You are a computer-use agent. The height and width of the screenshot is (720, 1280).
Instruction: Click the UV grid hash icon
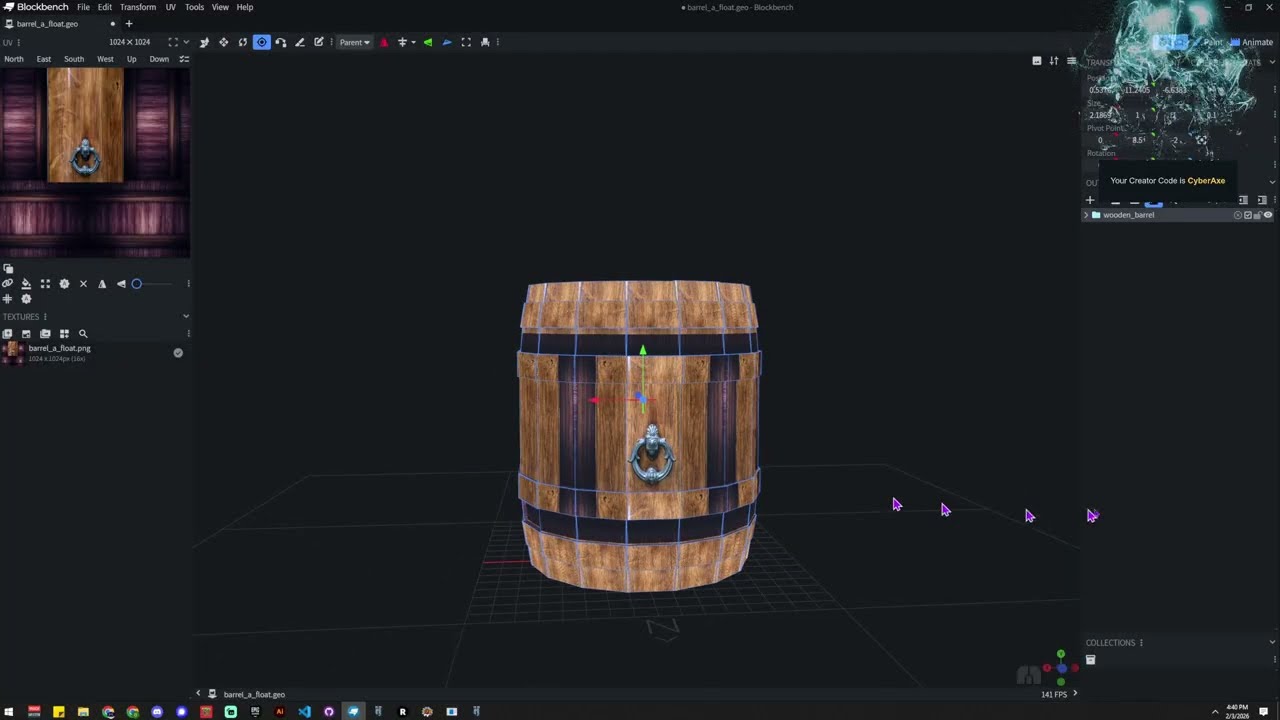coord(7,299)
